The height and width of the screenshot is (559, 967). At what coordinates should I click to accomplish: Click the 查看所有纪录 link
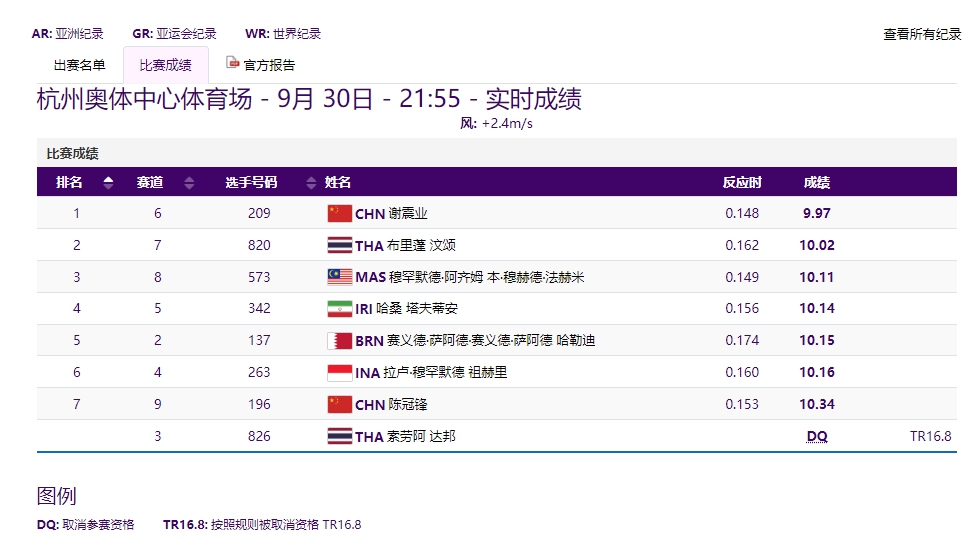pyautogui.click(x=922, y=34)
